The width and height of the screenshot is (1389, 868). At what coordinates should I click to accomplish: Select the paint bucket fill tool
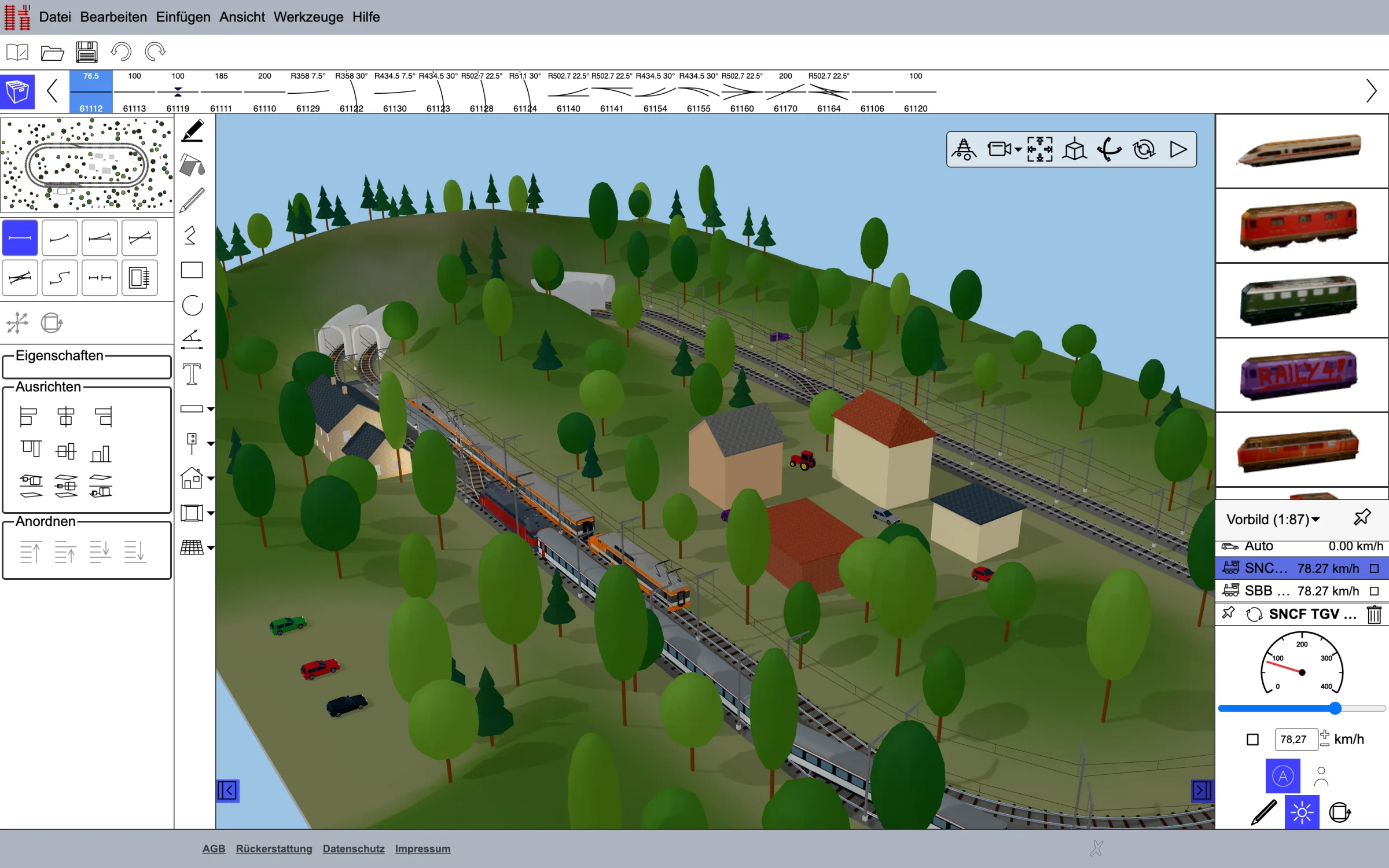[192, 166]
